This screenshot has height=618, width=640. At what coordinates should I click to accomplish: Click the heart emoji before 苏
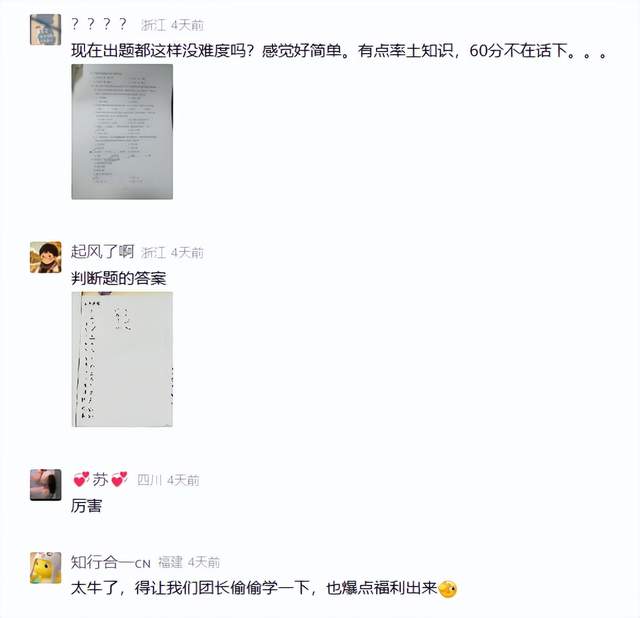coord(81,480)
